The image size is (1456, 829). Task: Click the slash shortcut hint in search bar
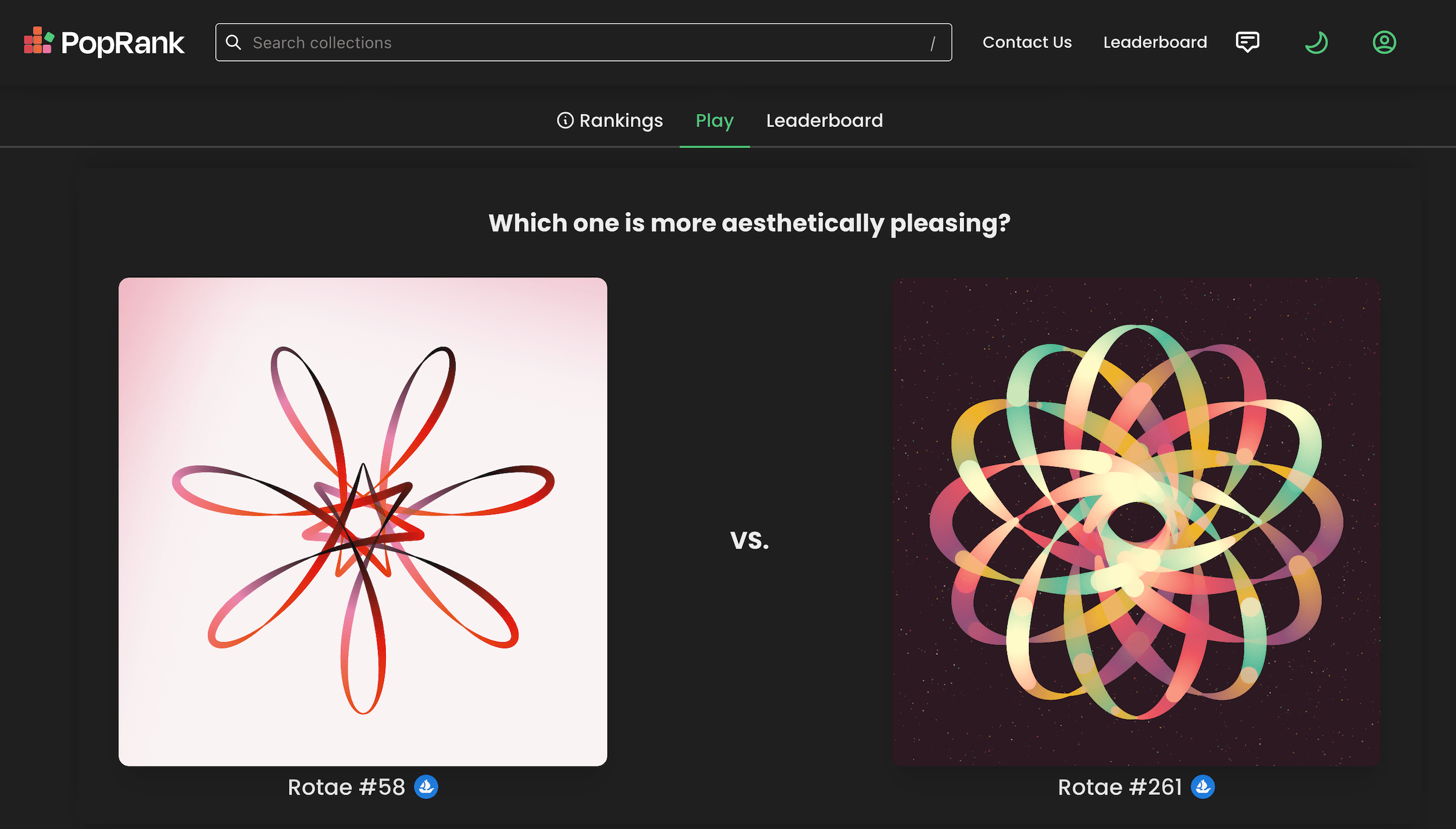pyautogui.click(x=932, y=43)
